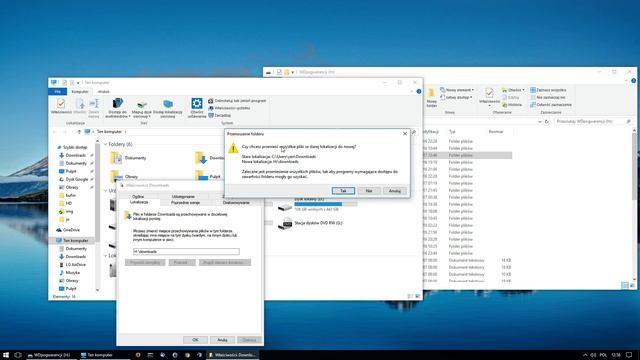The image size is (640, 360).
Task: Open the Dostosowywanie tab in properties
Action: point(236,202)
